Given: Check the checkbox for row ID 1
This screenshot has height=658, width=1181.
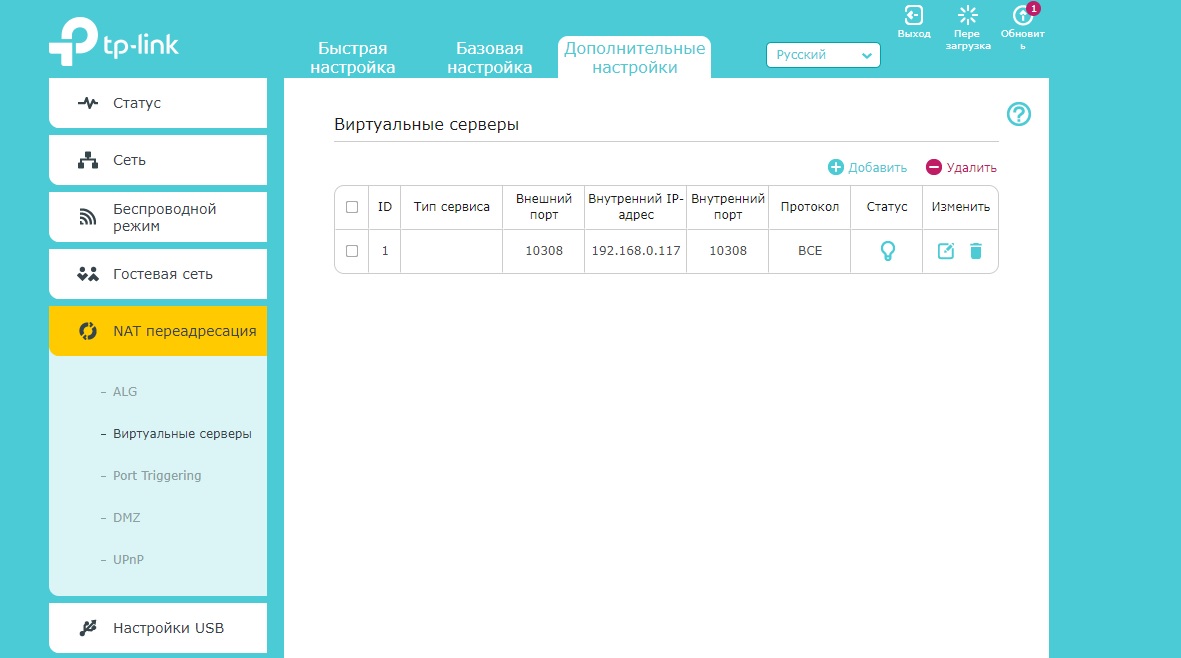Looking at the screenshot, I should (352, 251).
